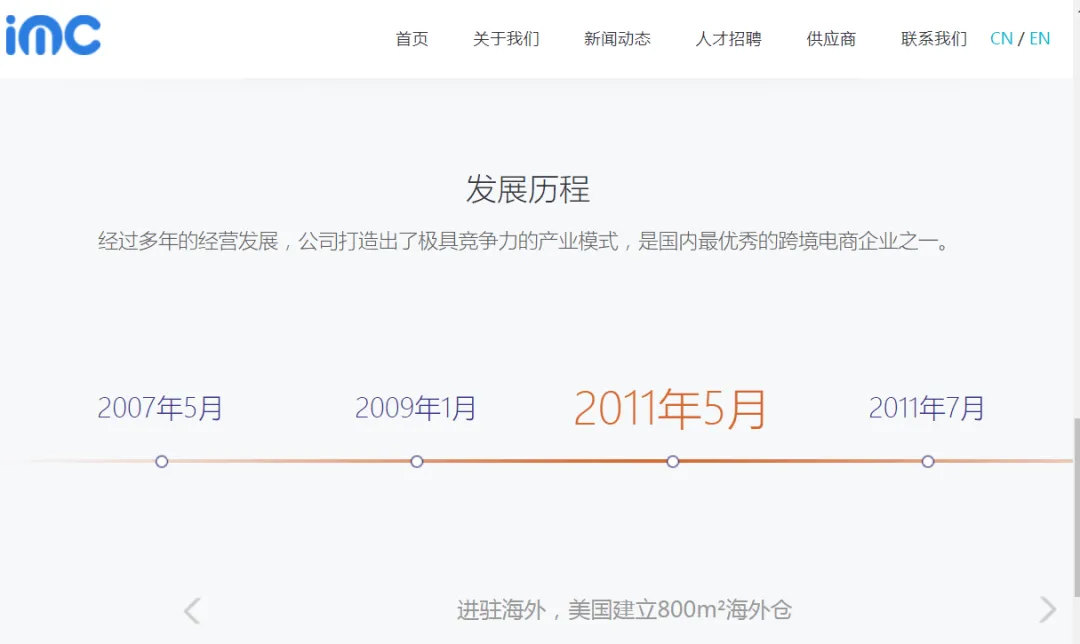The image size is (1080, 644).
Task: Click the active 2011年5月 timeline dot
Action: click(x=673, y=461)
